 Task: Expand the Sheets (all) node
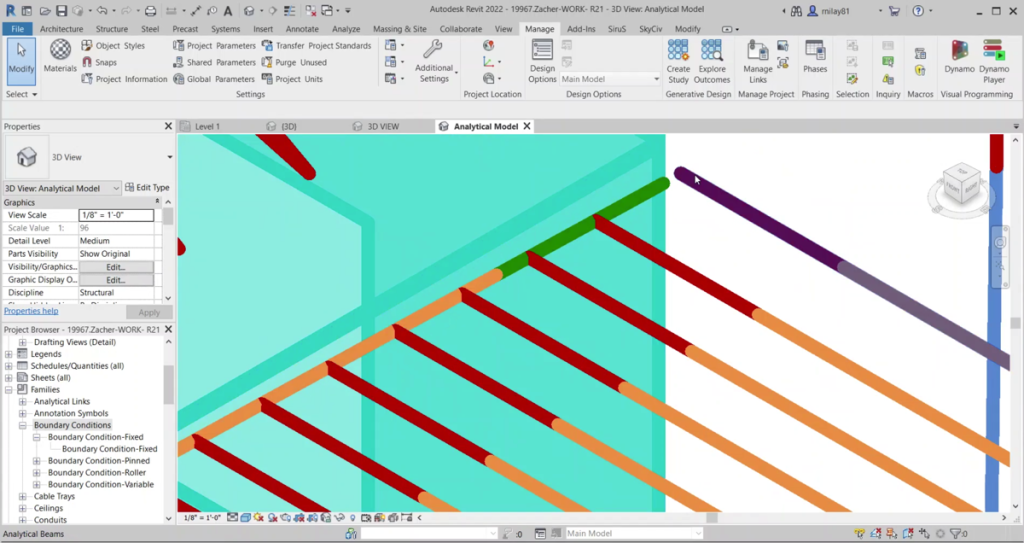[9, 378]
